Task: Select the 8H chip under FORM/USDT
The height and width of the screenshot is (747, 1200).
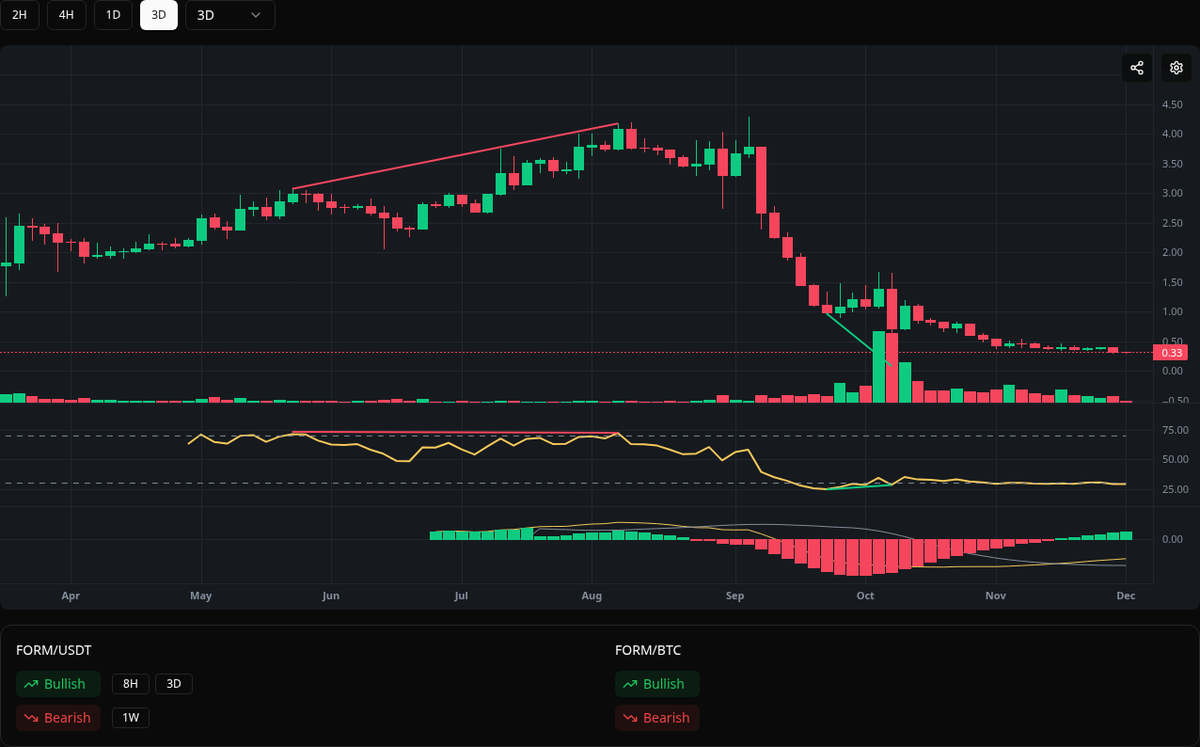Action: (x=129, y=683)
